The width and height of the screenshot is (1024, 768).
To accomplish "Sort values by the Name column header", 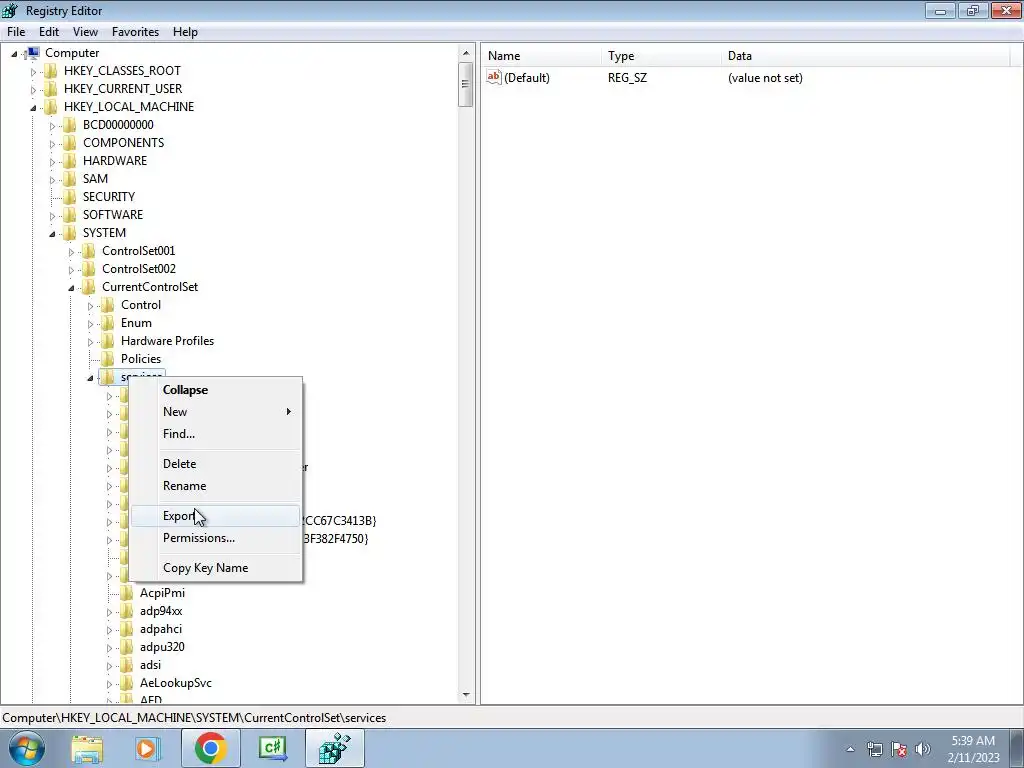I will pos(542,56).
